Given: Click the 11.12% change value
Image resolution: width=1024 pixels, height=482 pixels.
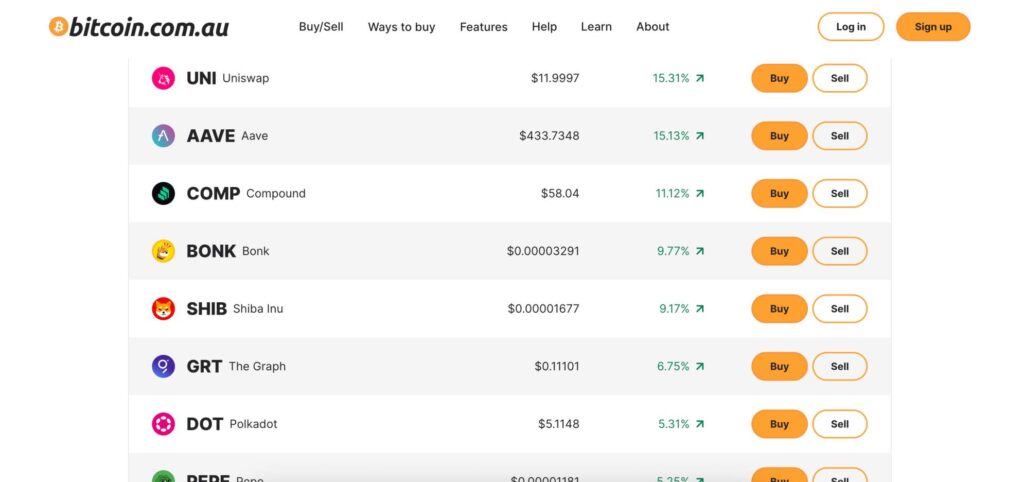Looking at the screenshot, I should [672, 193].
